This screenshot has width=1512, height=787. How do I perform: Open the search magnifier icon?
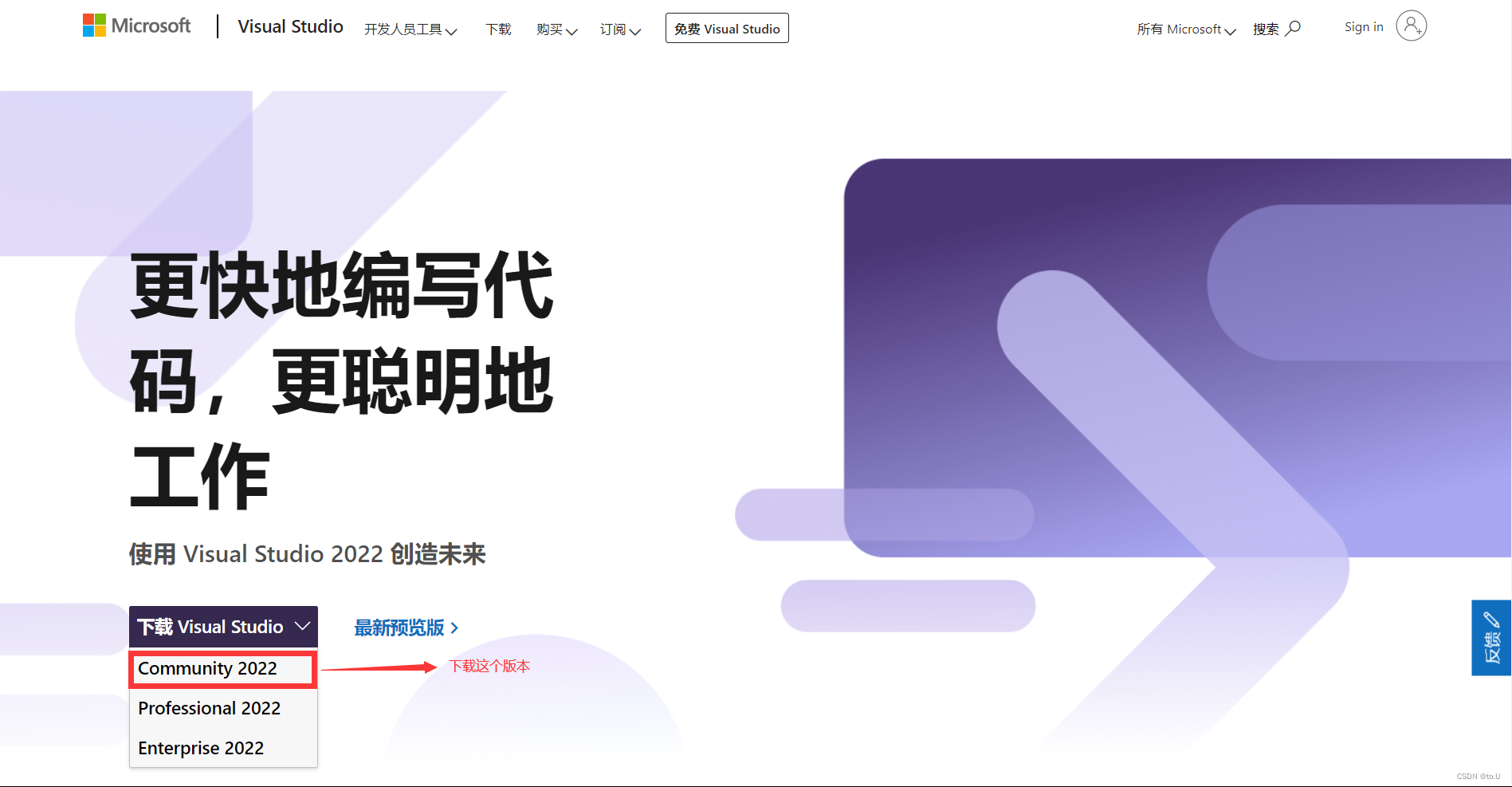click(1294, 28)
